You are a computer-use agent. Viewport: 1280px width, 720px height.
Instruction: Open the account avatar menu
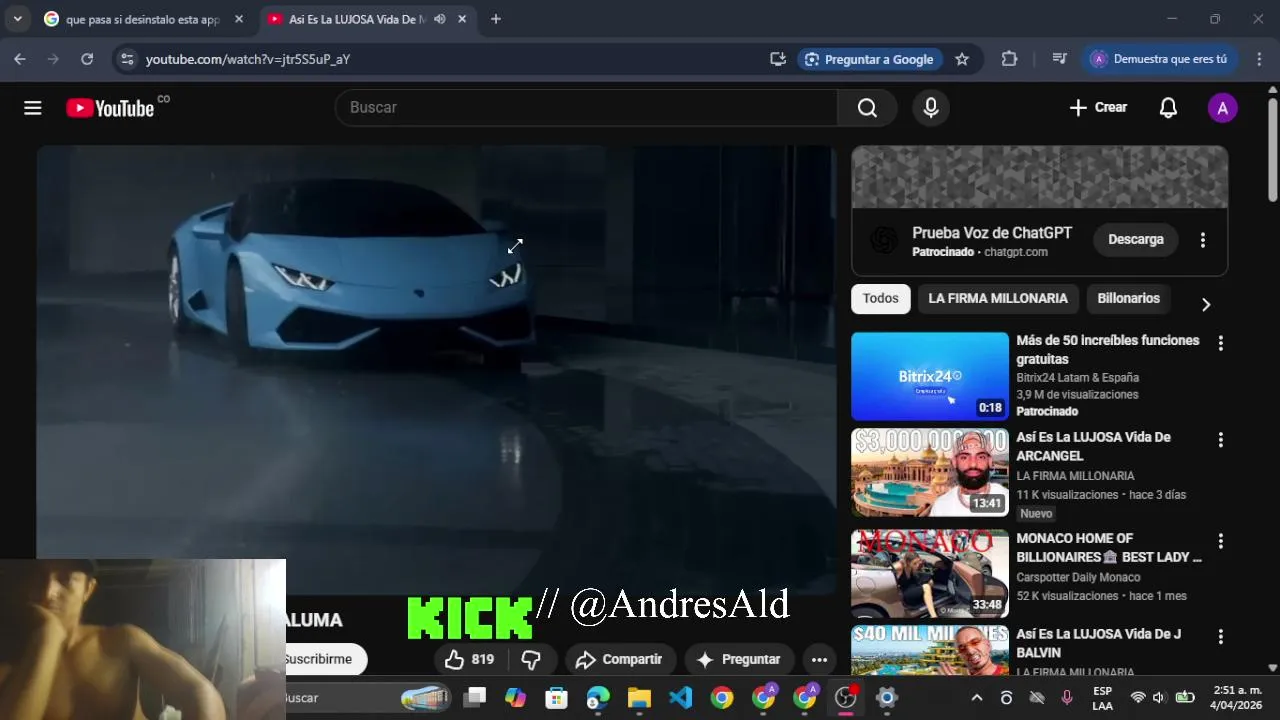(1222, 108)
